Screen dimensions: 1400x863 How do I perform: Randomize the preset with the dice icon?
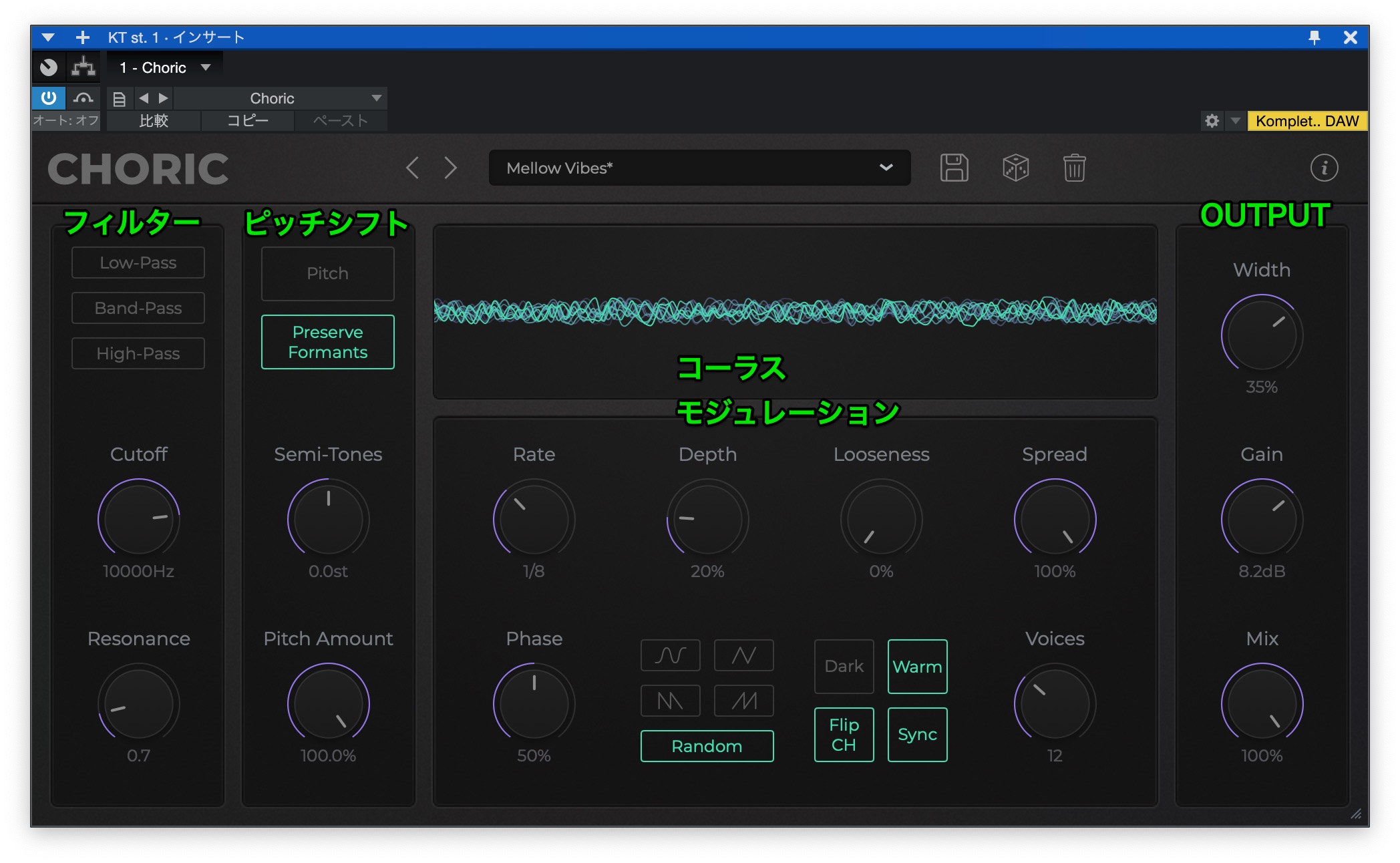(x=1015, y=168)
